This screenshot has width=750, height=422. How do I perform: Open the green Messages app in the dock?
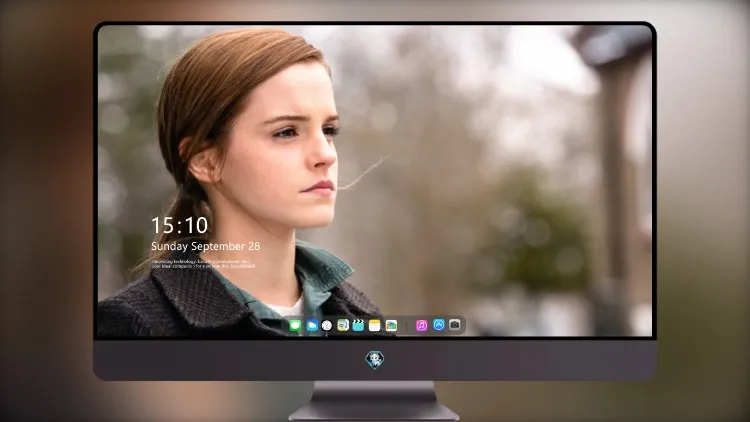pos(295,325)
